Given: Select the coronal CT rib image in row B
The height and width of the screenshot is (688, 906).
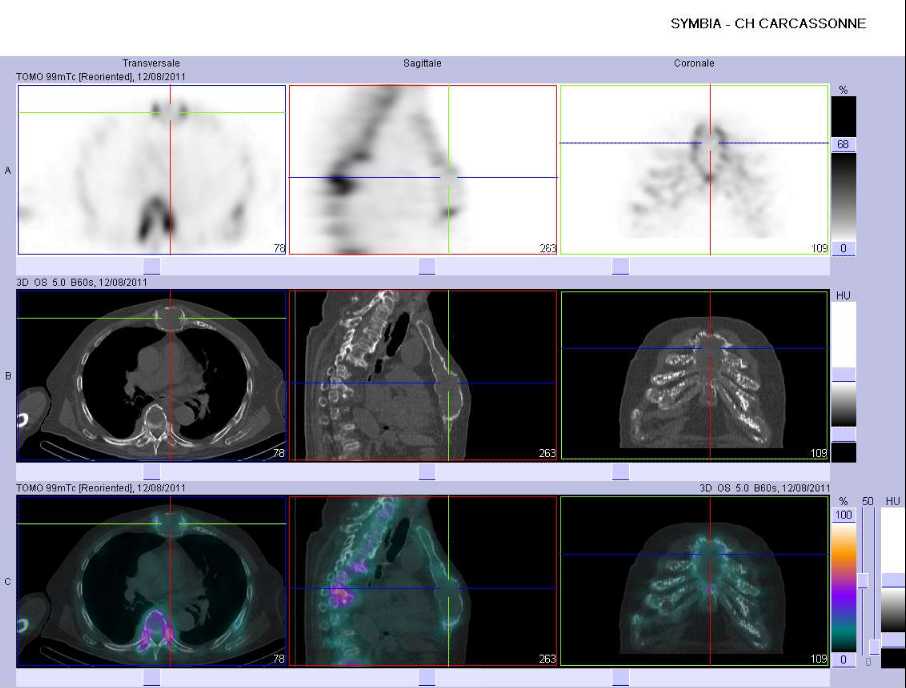Looking at the screenshot, I should (695, 375).
